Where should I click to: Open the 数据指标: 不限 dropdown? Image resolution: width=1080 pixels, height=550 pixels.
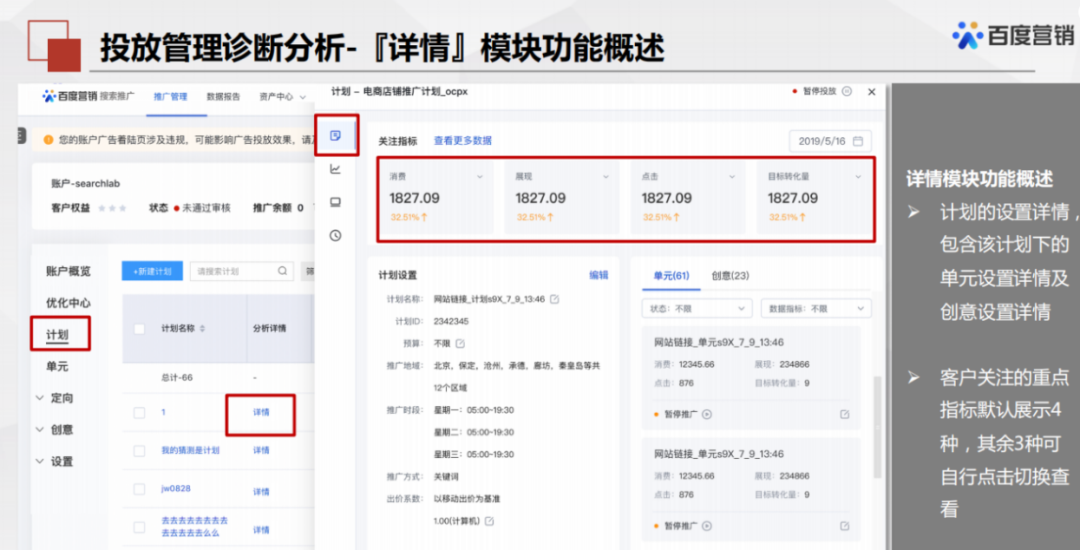coord(815,309)
